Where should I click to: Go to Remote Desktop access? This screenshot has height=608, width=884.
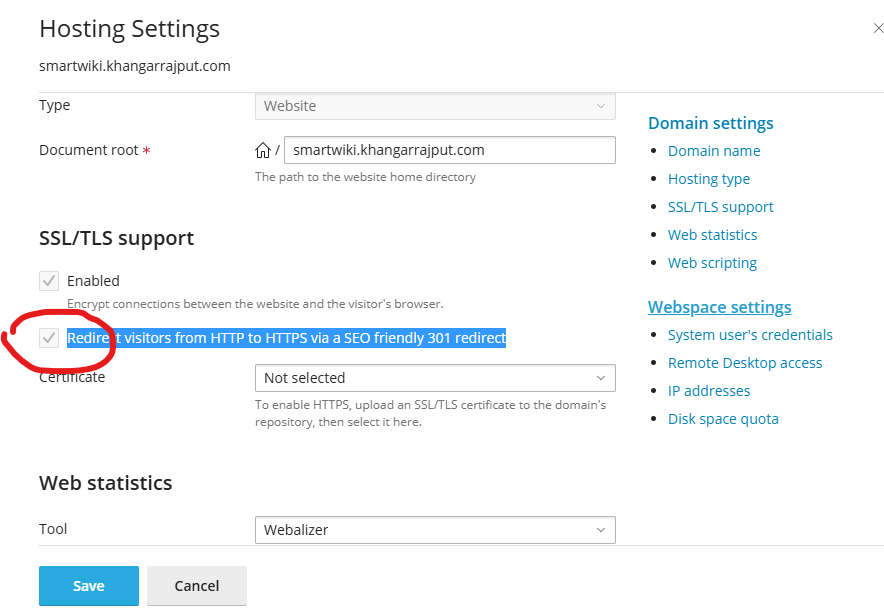(x=745, y=363)
